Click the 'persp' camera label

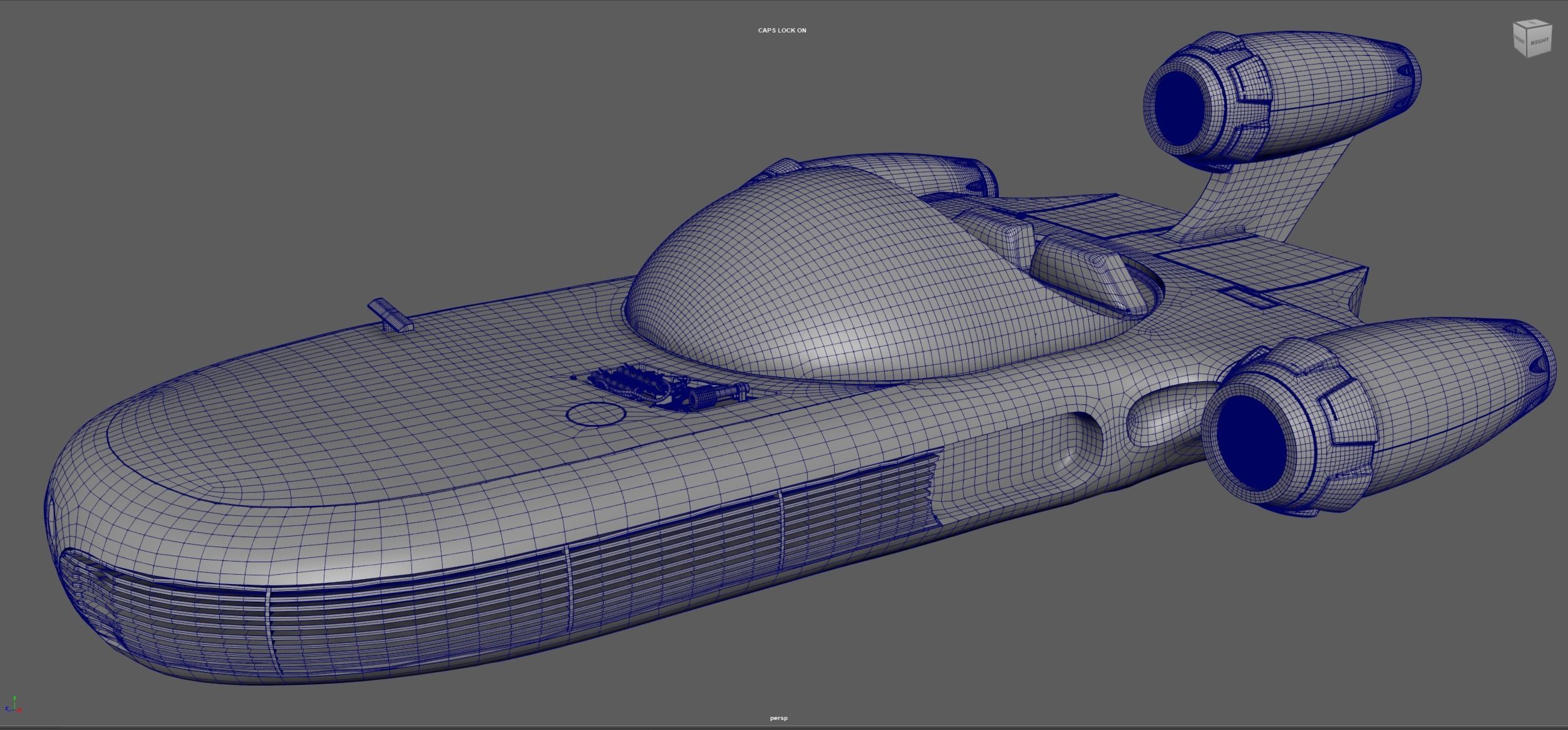[x=779, y=718]
